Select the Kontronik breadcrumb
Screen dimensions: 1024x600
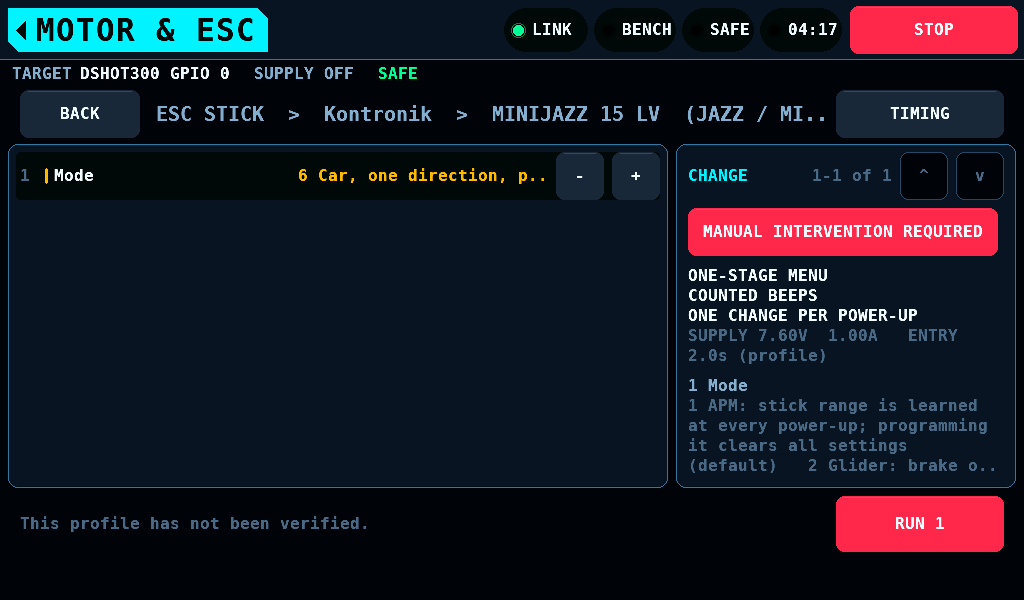coord(377,114)
